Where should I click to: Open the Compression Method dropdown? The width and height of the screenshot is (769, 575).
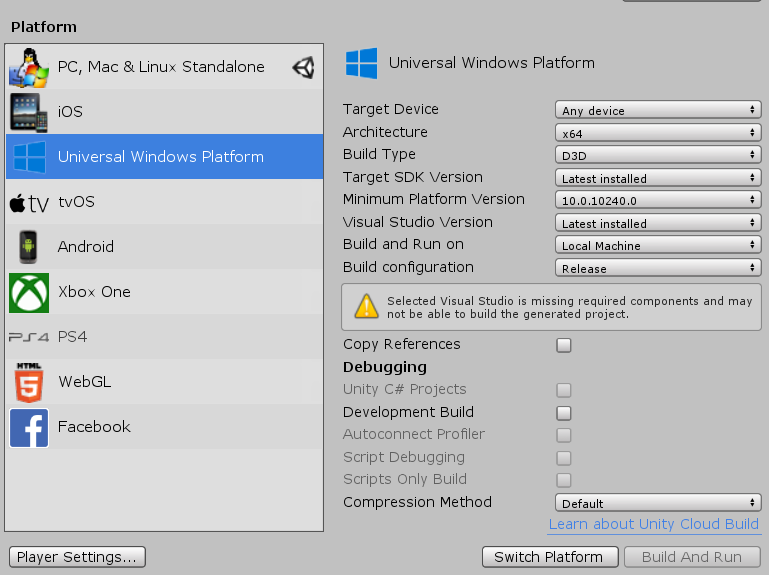click(658, 503)
